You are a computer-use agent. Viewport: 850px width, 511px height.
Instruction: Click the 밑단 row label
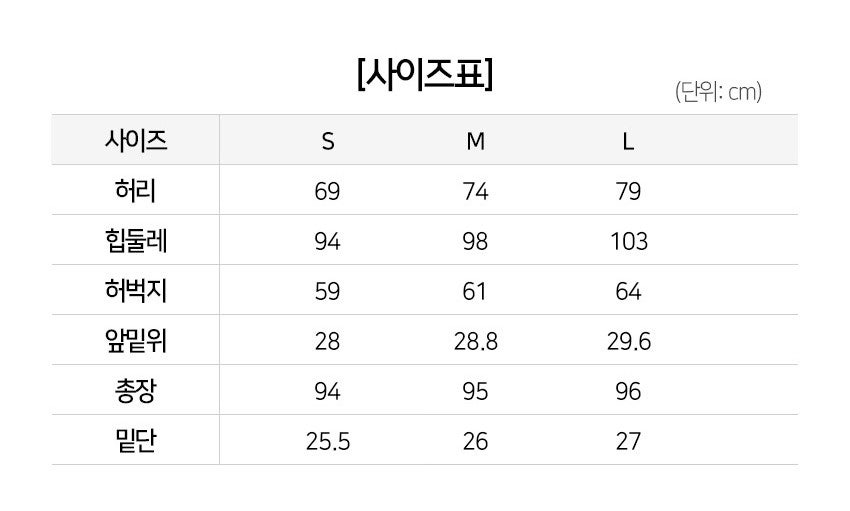136,441
